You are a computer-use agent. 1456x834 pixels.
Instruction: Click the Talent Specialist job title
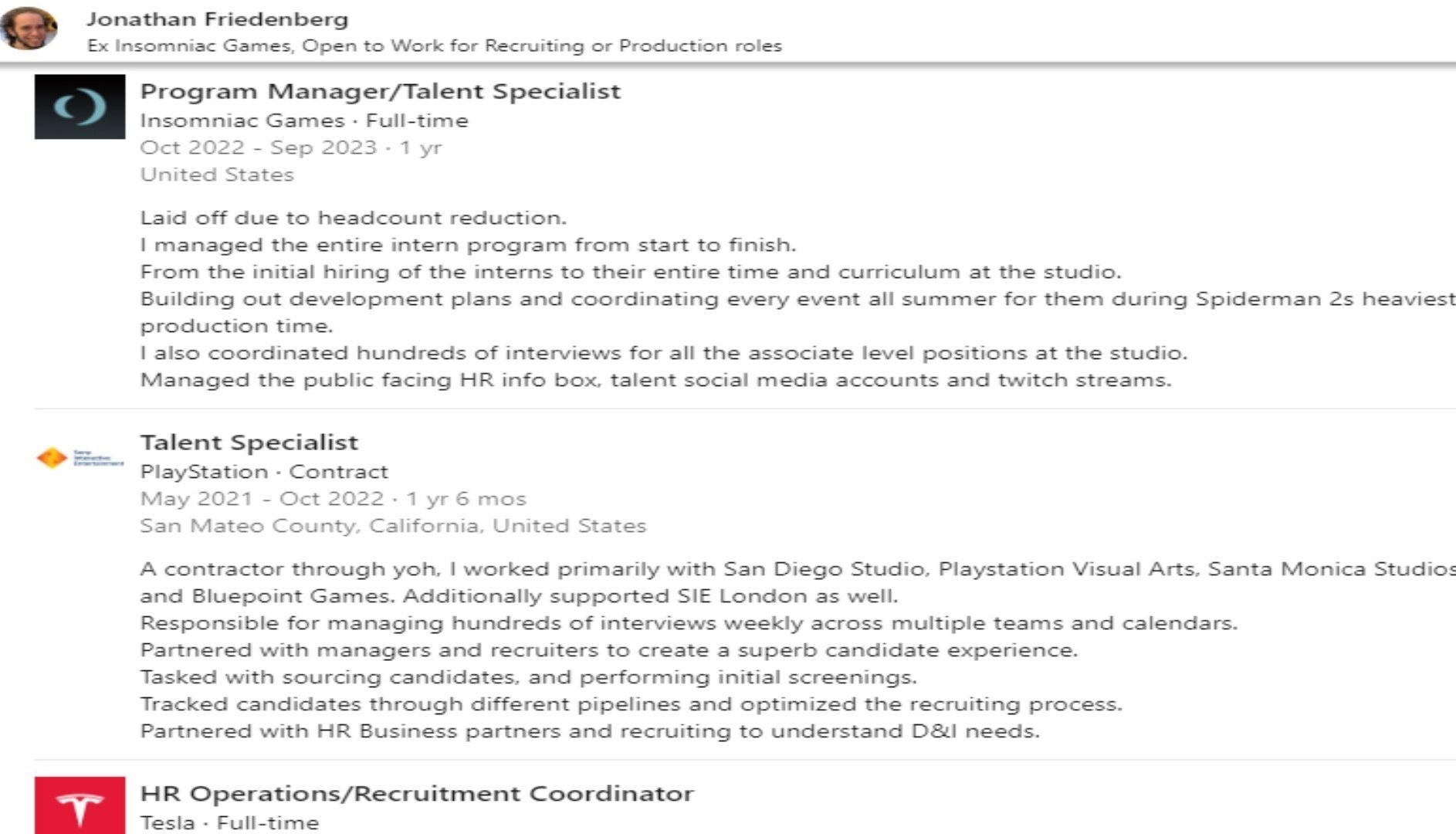249,442
